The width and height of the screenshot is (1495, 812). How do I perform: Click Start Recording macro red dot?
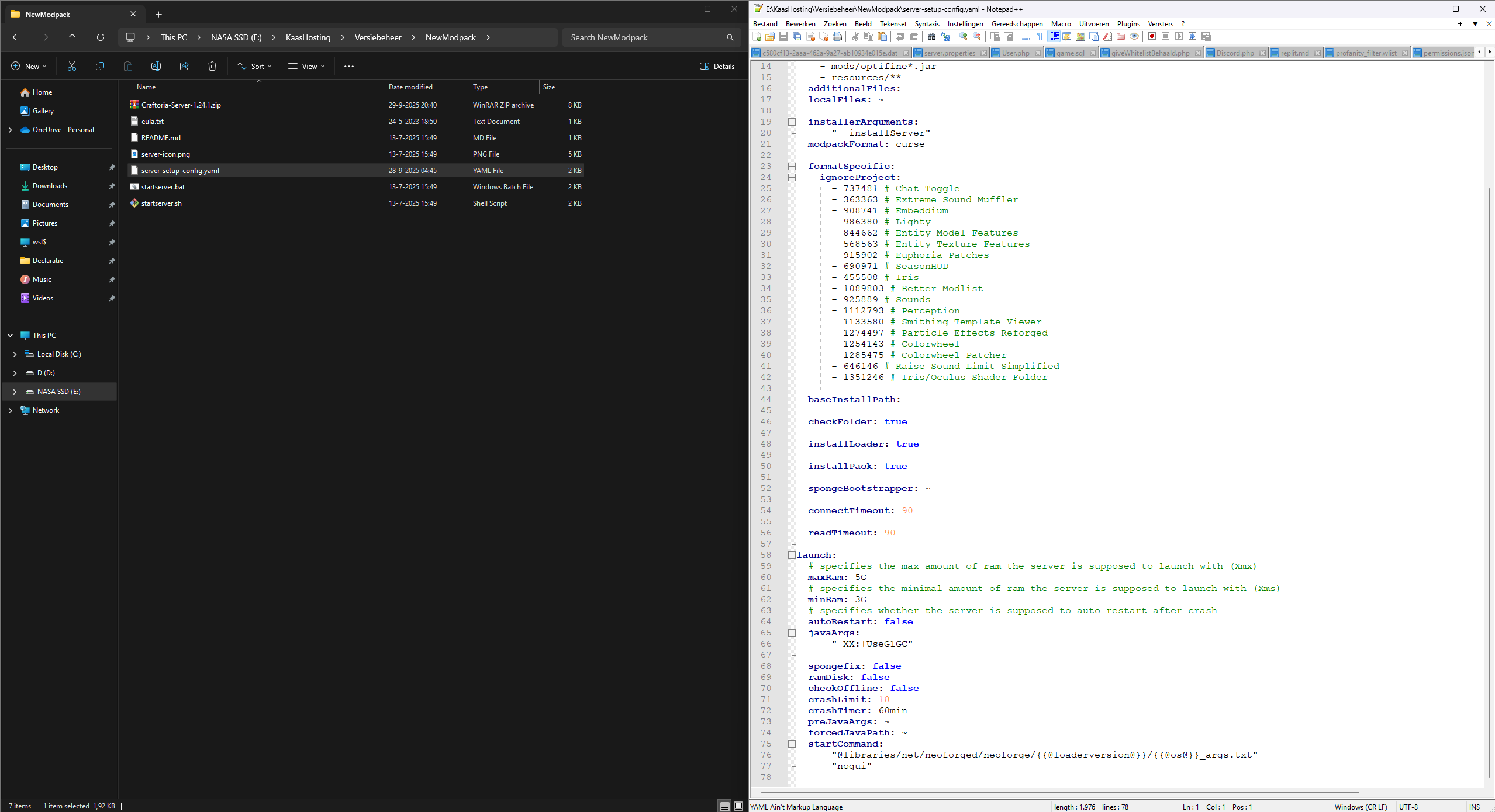coord(1152,36)
